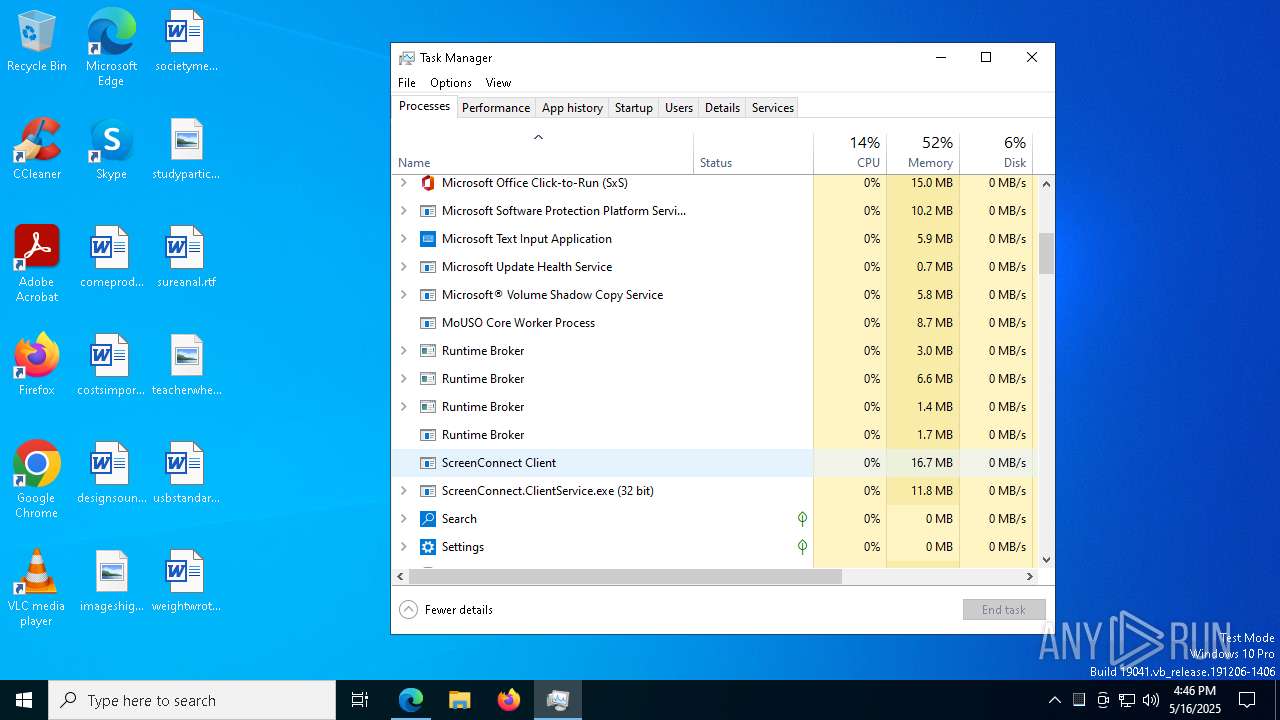Expand ScreenConnect.ClientService.exe process group
The image size is (1280, 720).
tap(404, 491)
